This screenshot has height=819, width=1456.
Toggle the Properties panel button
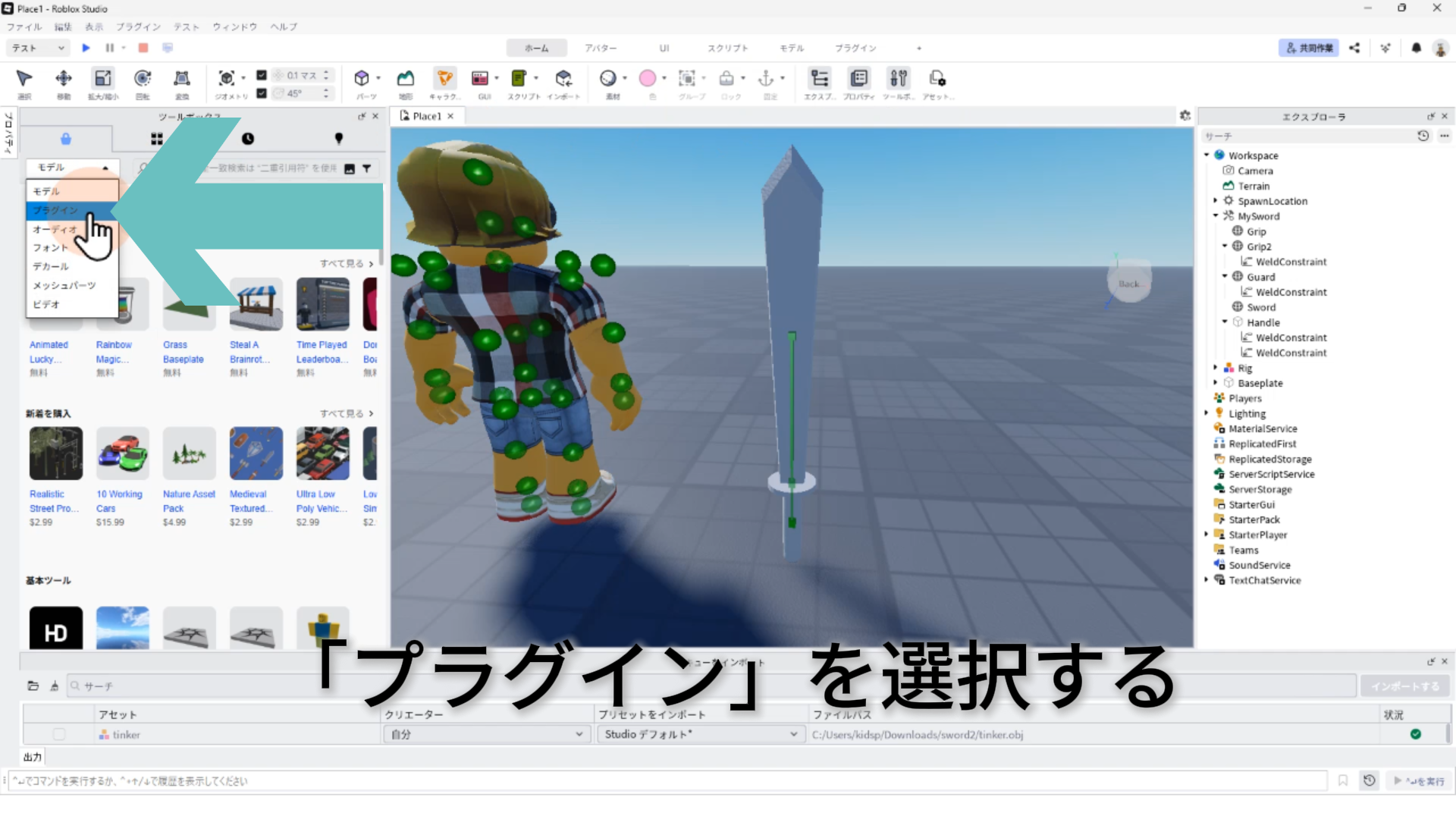[858, 78]
